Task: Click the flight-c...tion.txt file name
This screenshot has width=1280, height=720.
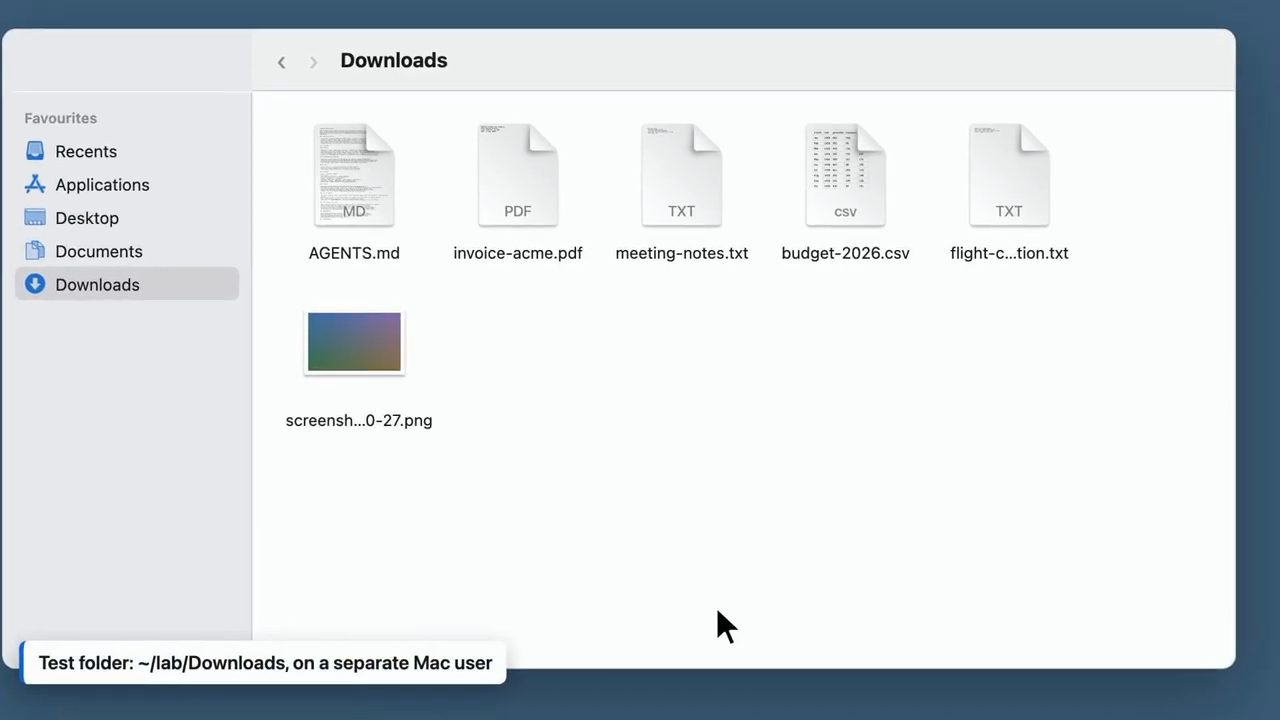Action: (x=1009, y=253)
